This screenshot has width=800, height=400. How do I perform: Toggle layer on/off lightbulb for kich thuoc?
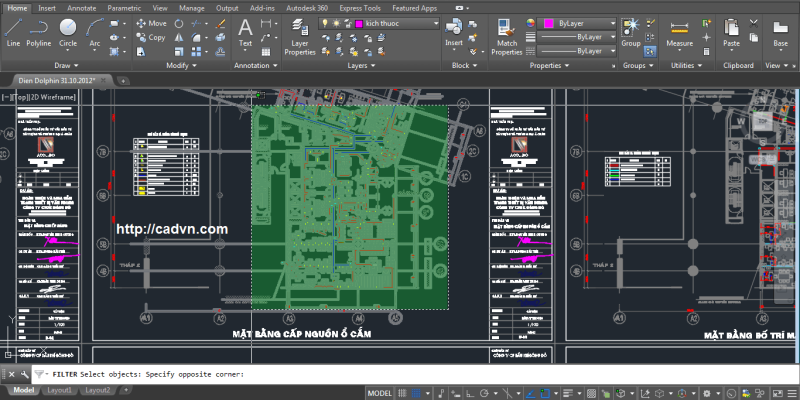325,22
